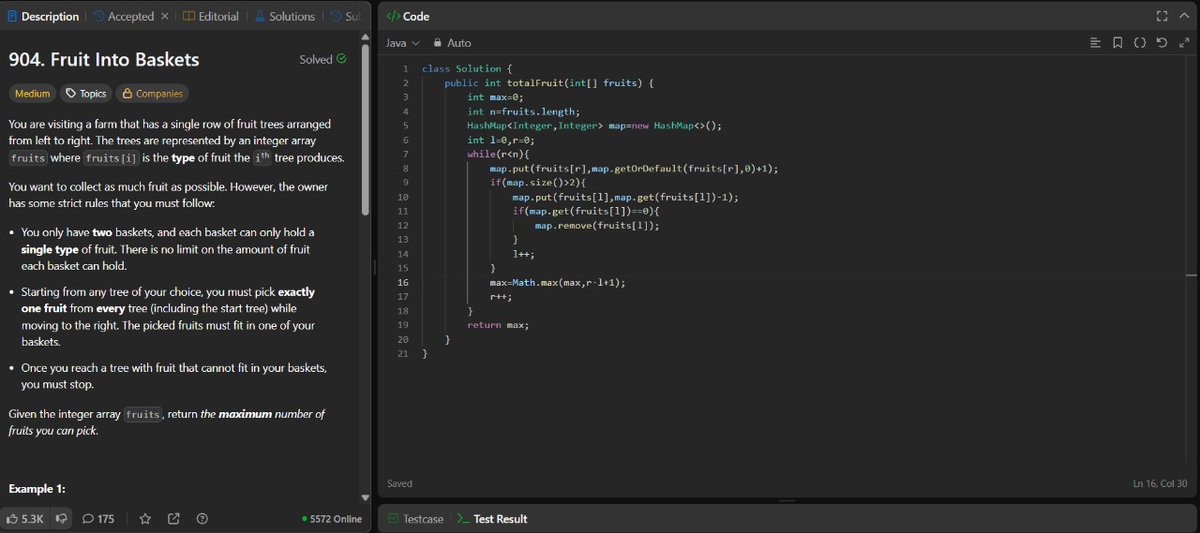
Task: Open the comments showing 175
Action: click(x=98, y=519)
